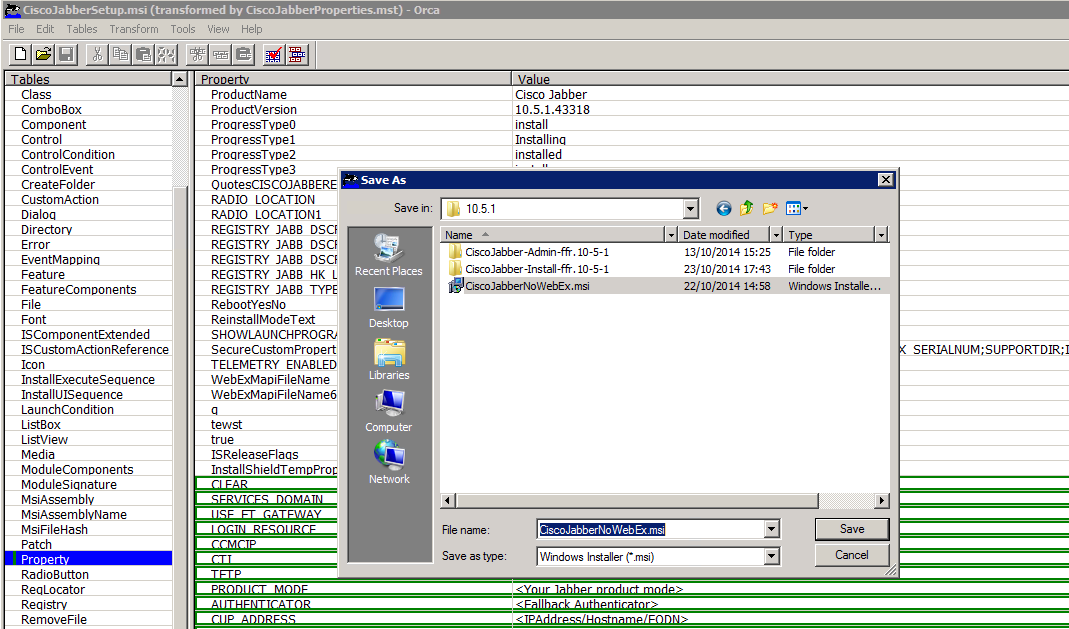Click the Paste Row toolbar icon
This screenshot has width=1069, height=629.
pyautogui.click(x=243, y=55)
